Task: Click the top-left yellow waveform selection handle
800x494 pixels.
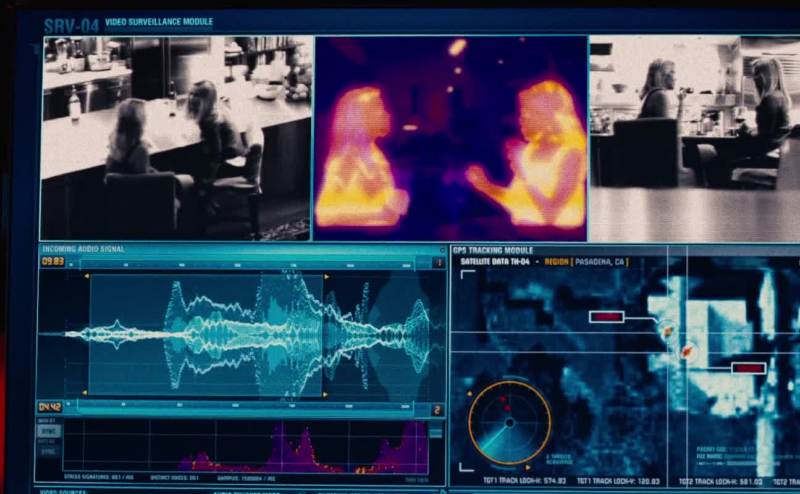Action: 86,276
